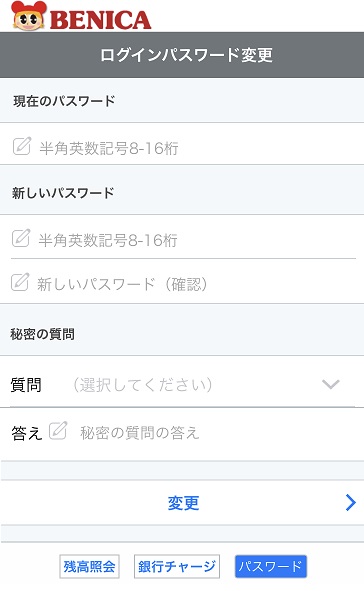The image size is (364, 591).
Task: Switch to the 銀行チャージ tab
Action: point(177,566)
